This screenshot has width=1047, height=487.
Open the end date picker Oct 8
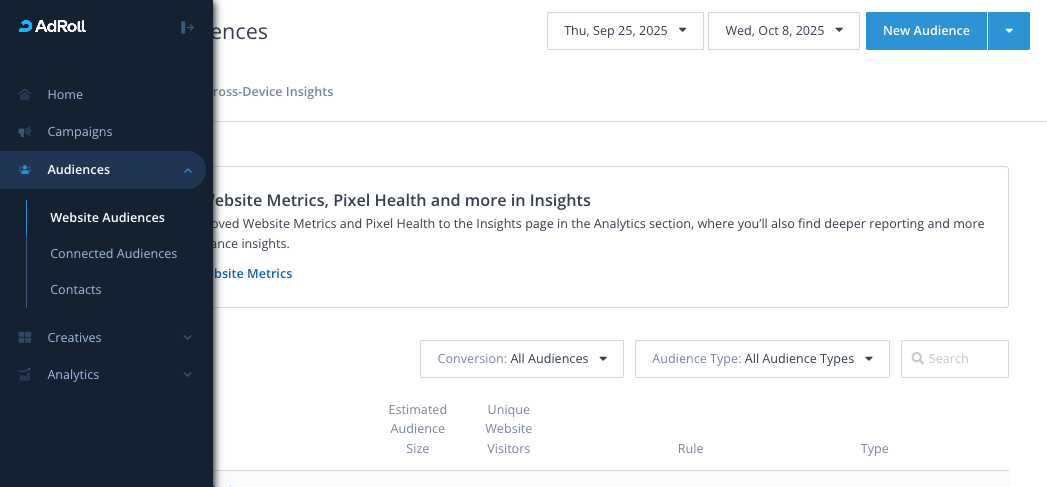[x=783, y=31]
